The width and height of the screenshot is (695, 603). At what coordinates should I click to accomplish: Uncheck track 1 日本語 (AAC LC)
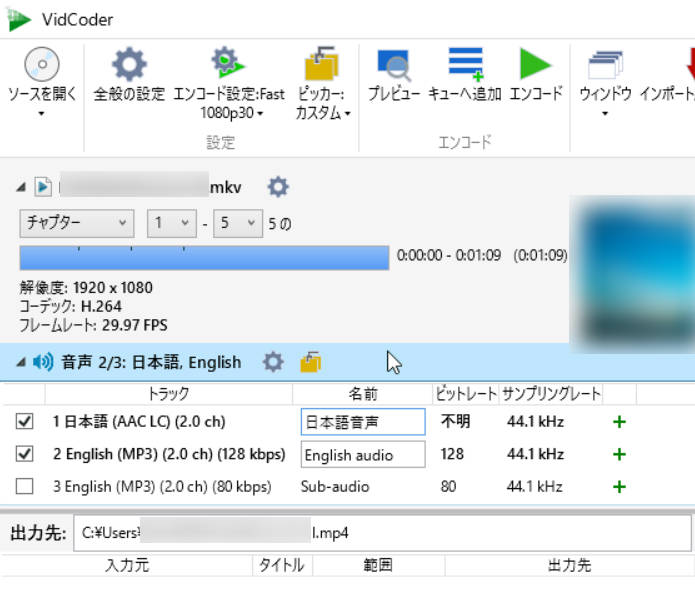24,421
